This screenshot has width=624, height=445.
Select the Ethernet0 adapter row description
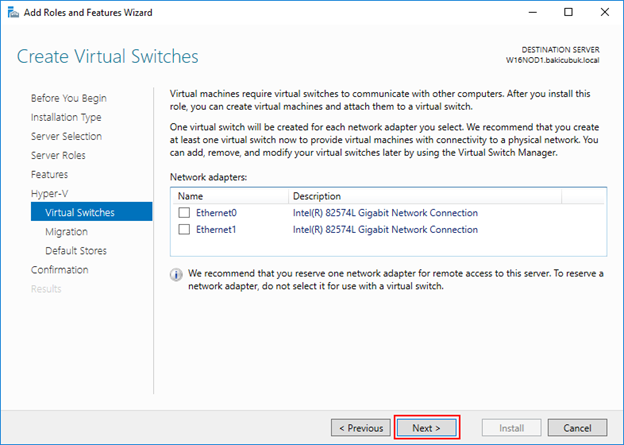tap(385, 213)
